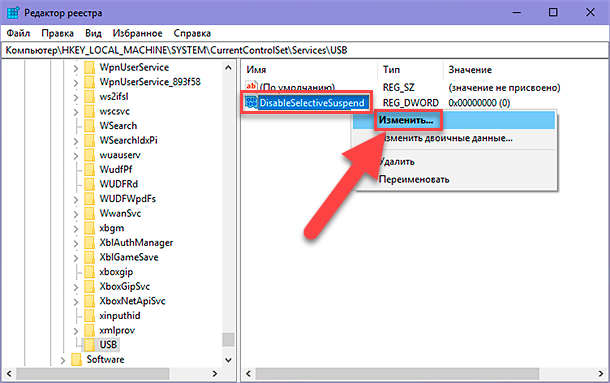
Task: Expand the WpnUserService tree node
Action: [76, 68]
